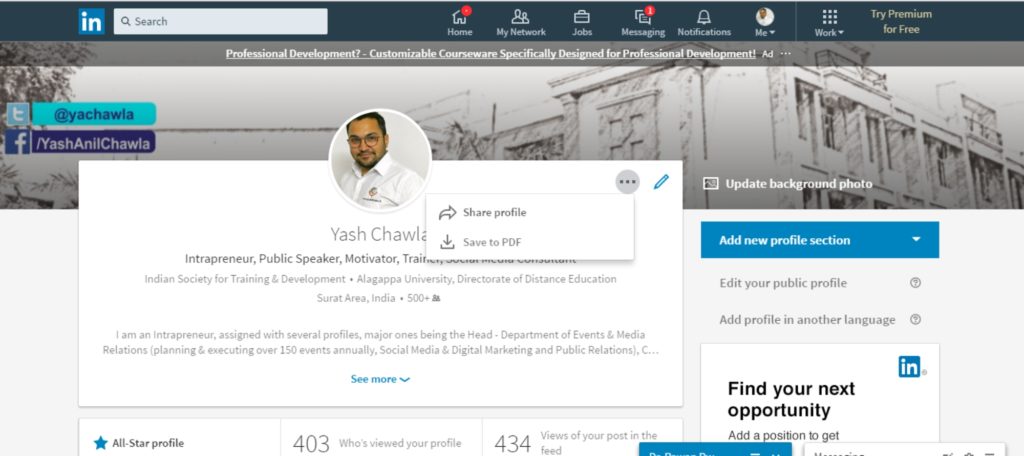The image size is (1024, 456).
Task: Click into the Search field
Action: 220,22
